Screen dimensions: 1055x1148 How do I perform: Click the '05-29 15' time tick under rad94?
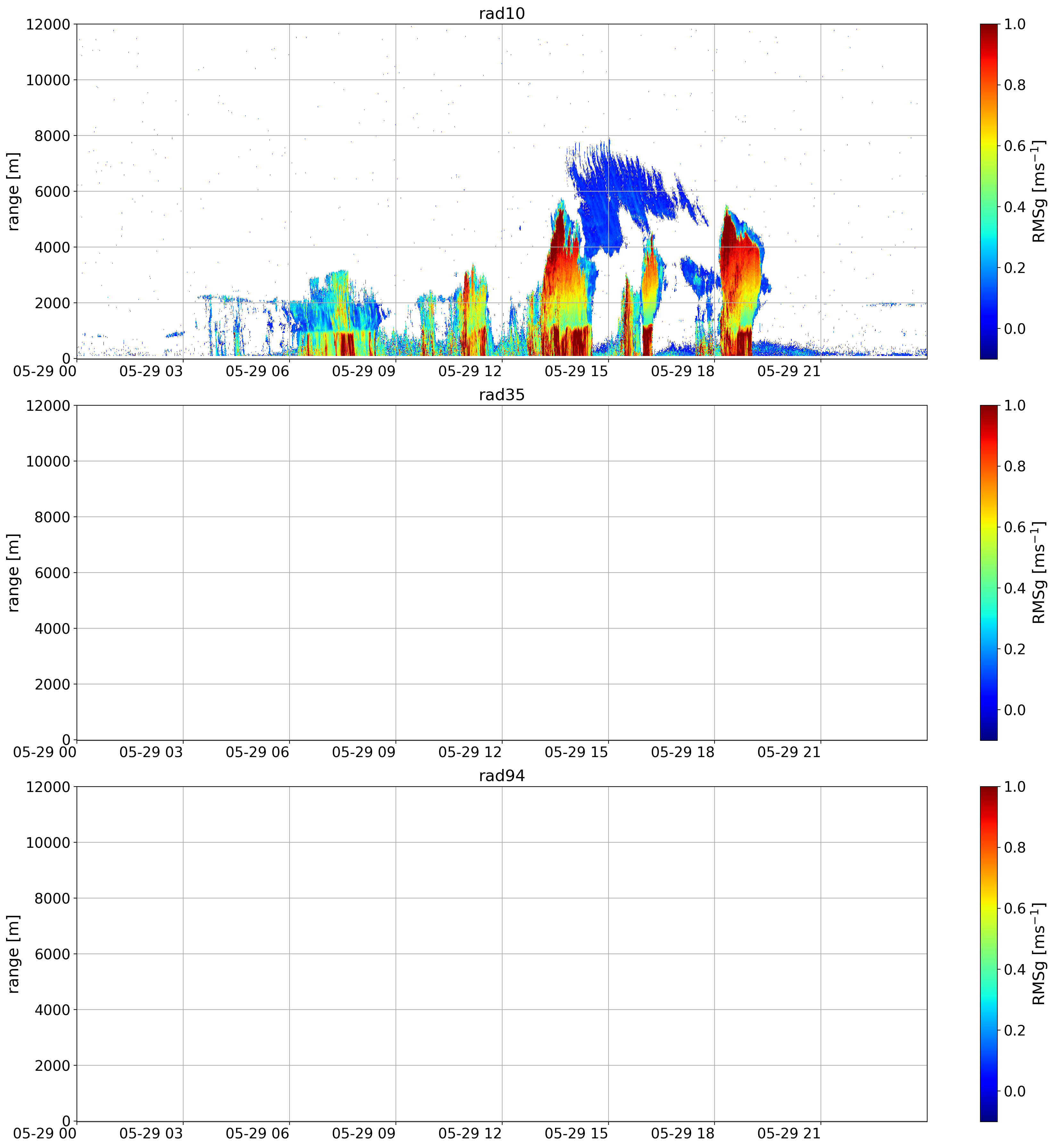pos(576,1134)
